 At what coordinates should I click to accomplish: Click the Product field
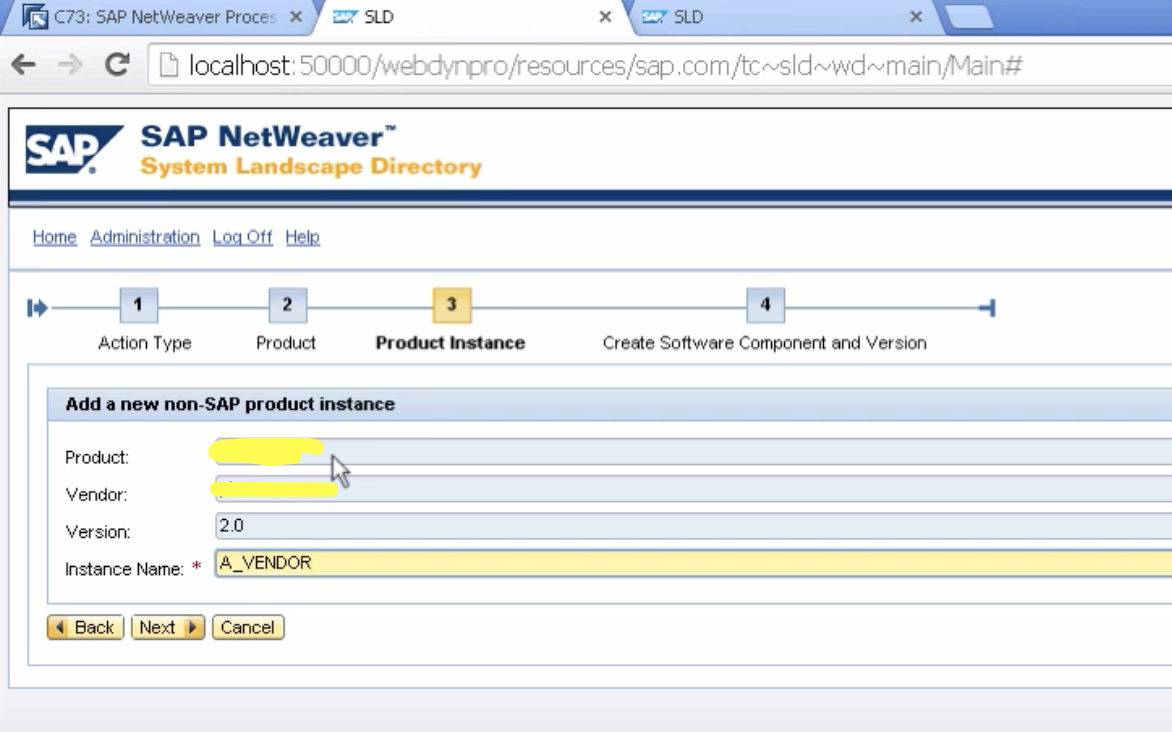[693, 451]
